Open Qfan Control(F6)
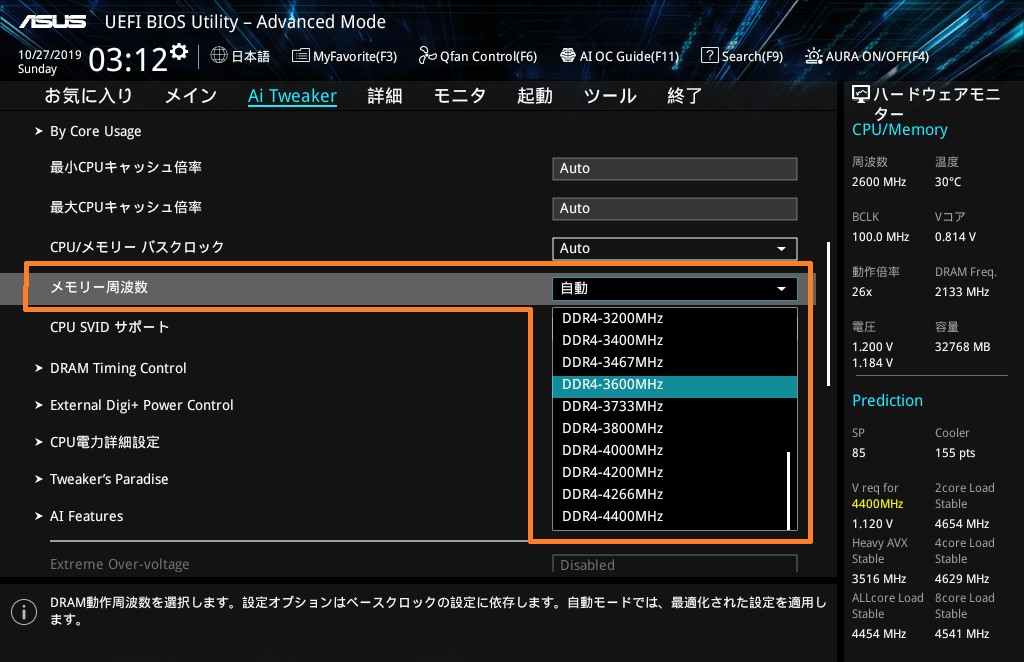The height and width of the screenshot is (662, 1024). click(477, 56)
